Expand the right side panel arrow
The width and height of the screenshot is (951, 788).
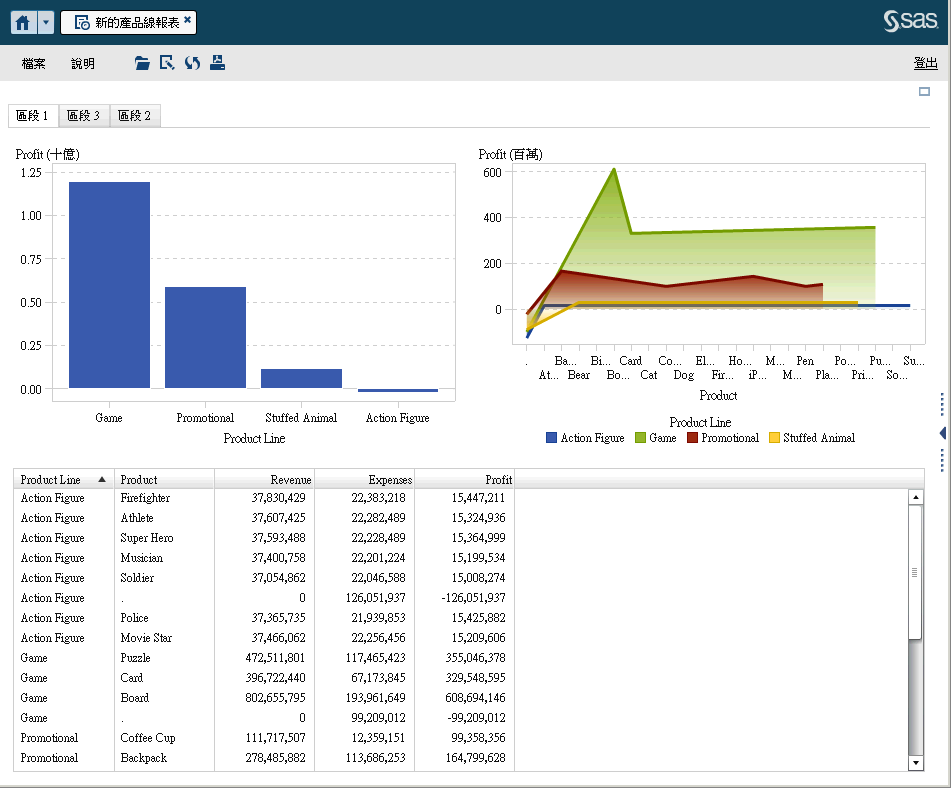click(942, 432)
